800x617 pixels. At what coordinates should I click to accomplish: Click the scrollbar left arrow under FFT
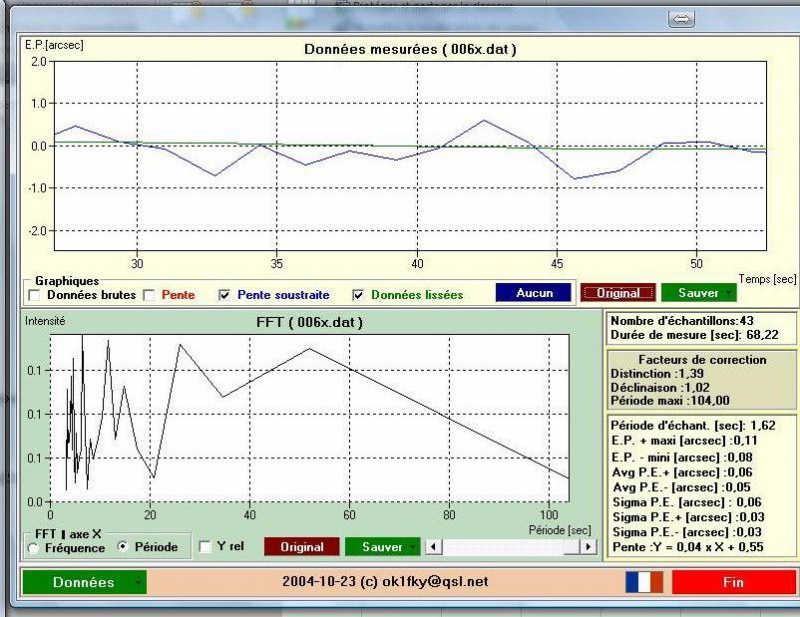(434, 547)
